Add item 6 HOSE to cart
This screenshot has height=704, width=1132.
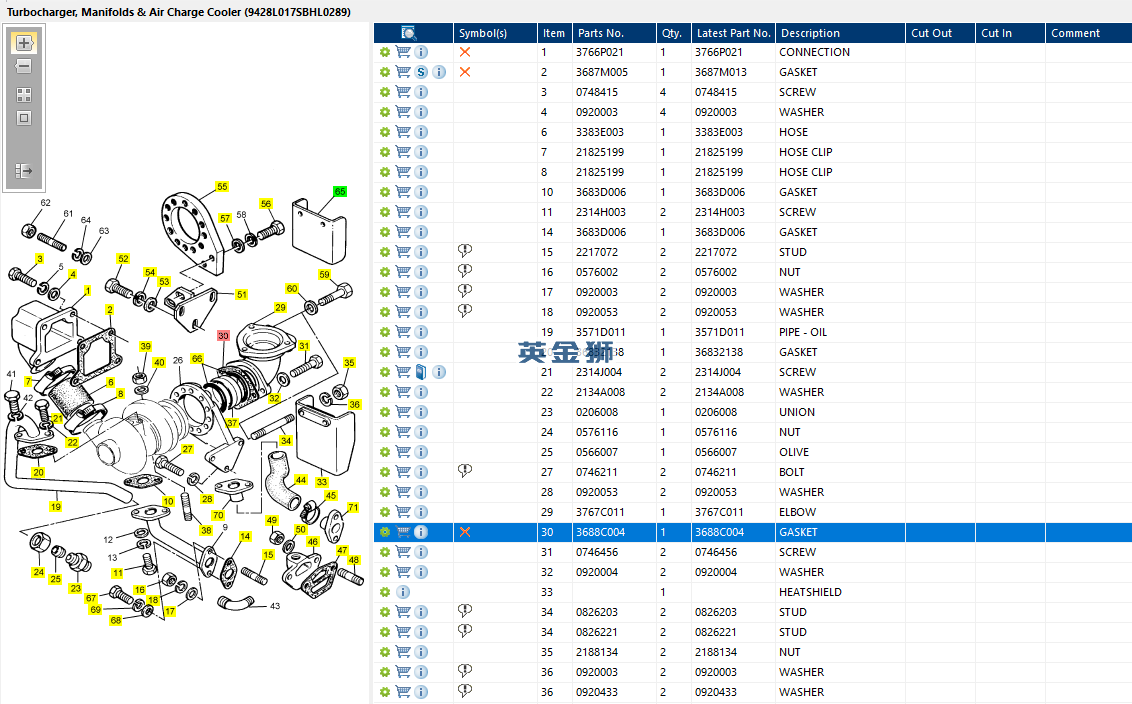[x=403, y=132]
